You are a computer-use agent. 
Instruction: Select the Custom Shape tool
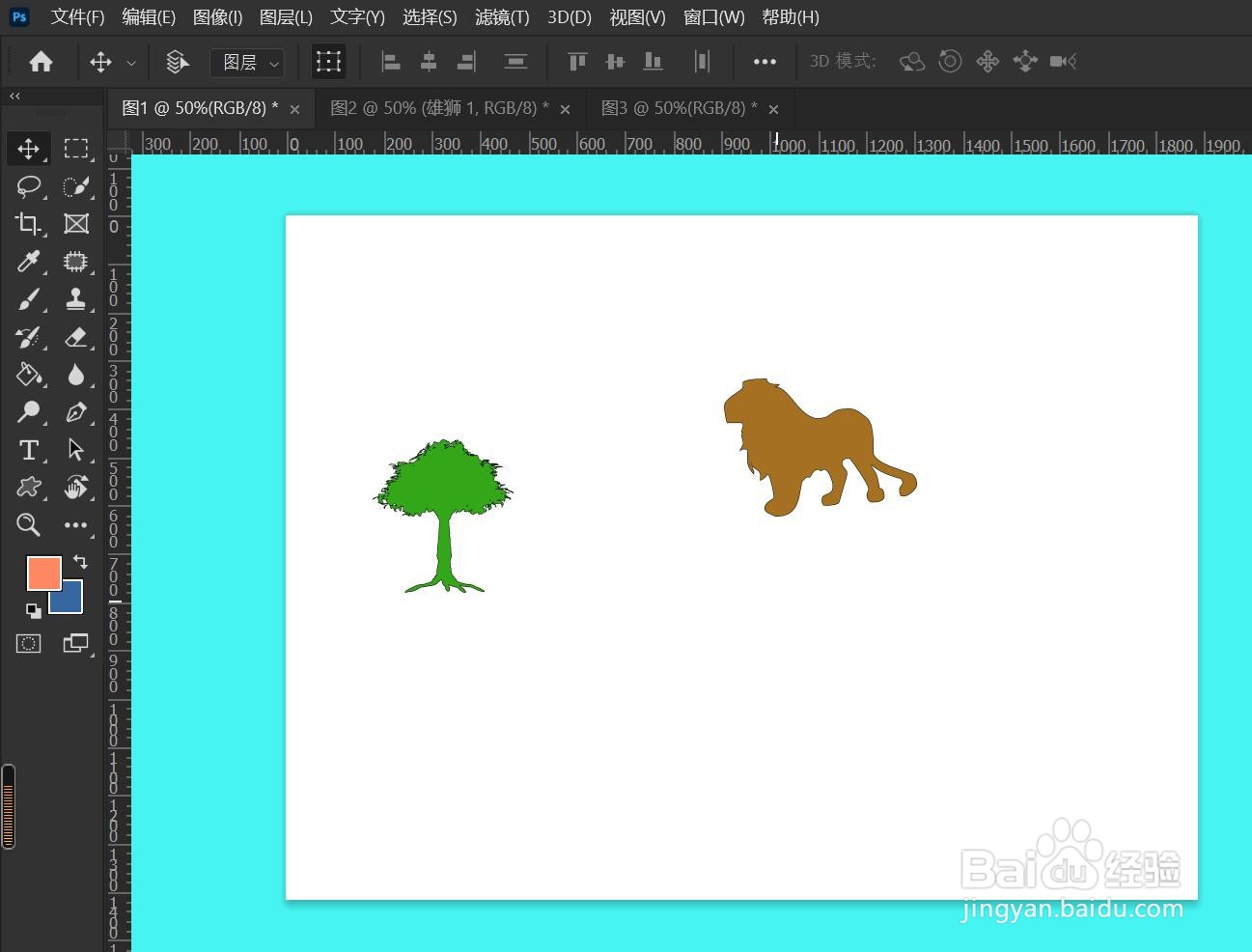(28, 488)
